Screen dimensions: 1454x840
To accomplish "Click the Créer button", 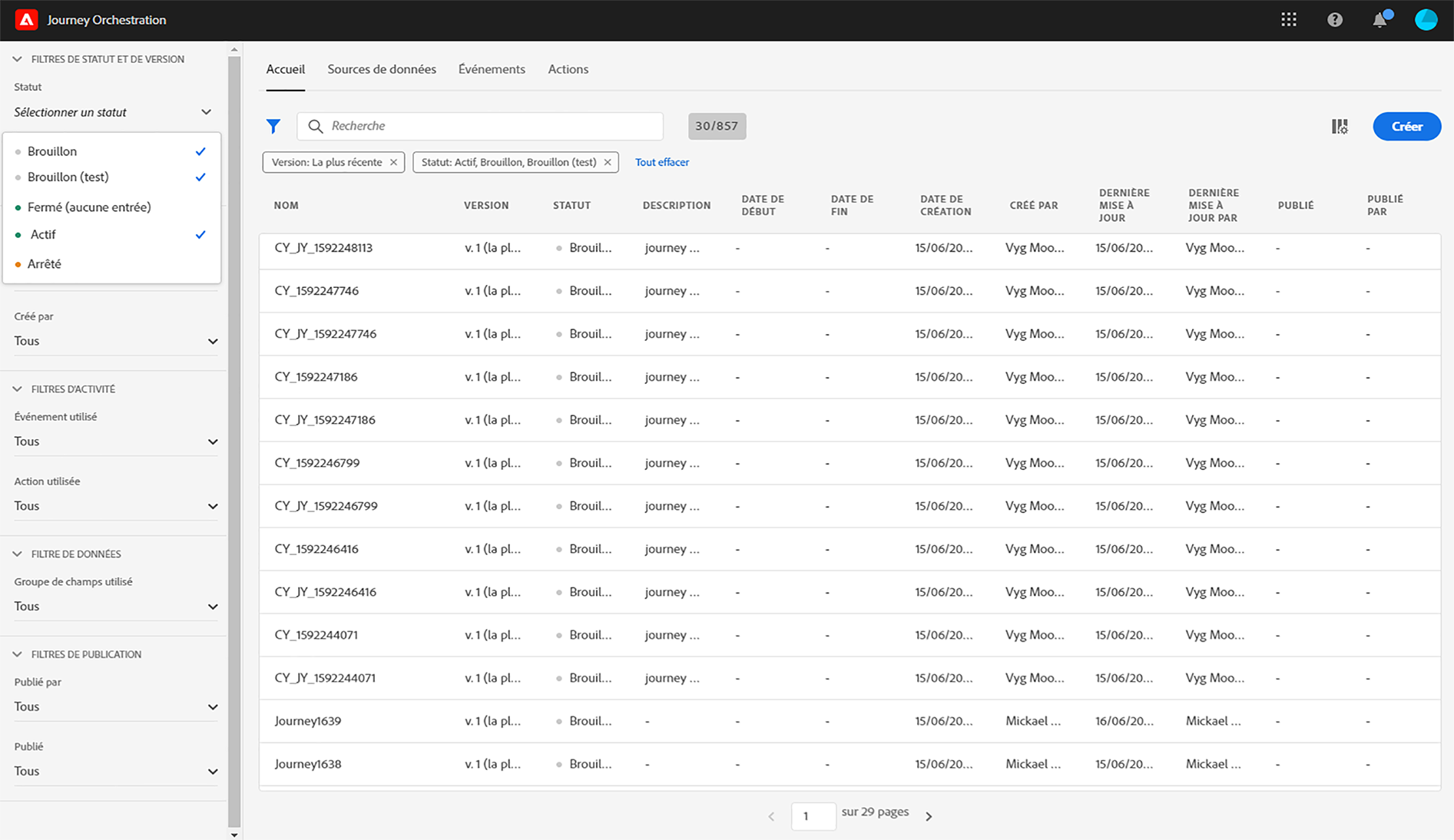I will [1407, 127].
